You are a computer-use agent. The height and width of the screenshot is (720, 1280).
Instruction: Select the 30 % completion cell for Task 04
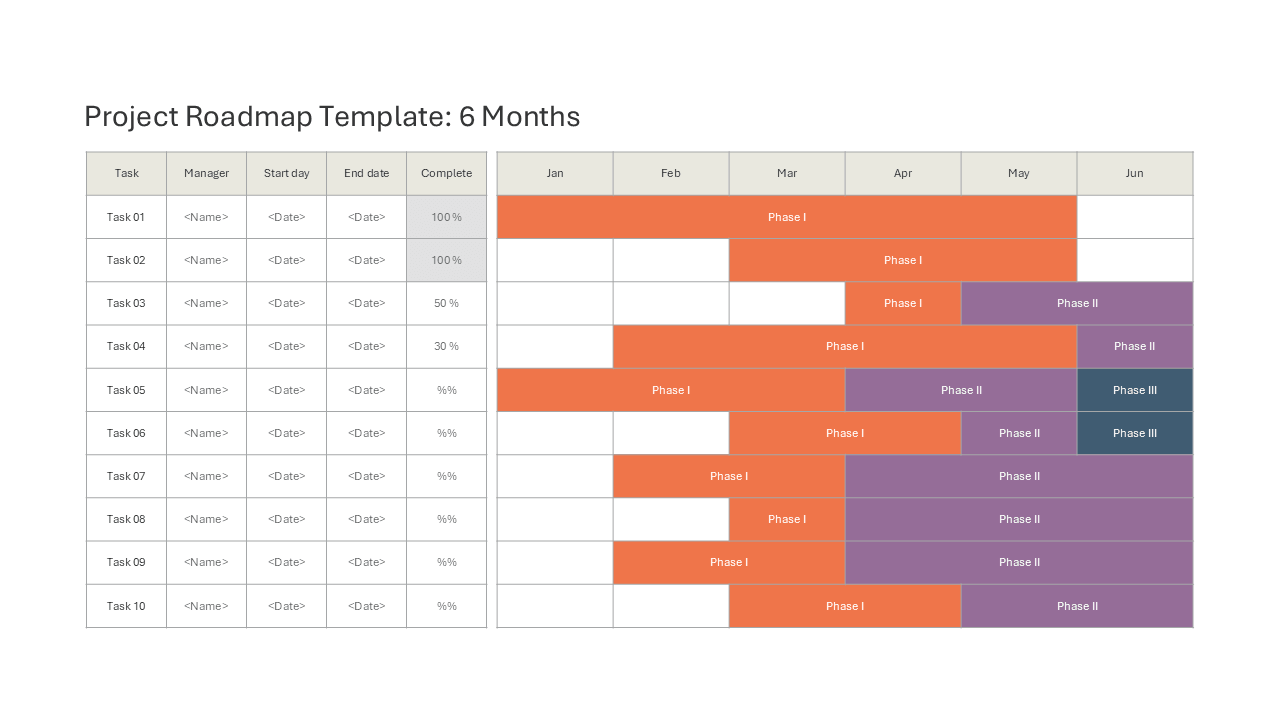[x=447, y=346]
